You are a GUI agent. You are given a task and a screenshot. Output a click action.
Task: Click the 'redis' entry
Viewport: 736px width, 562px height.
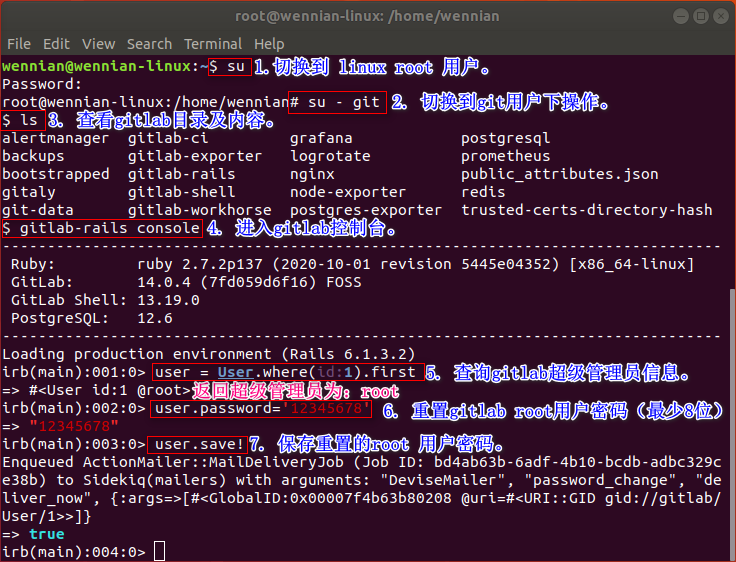[483, 192]
